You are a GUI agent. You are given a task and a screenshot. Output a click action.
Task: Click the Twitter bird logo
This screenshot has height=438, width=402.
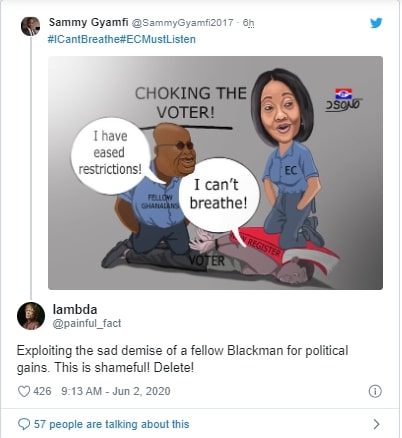click(x=376, y=23)
